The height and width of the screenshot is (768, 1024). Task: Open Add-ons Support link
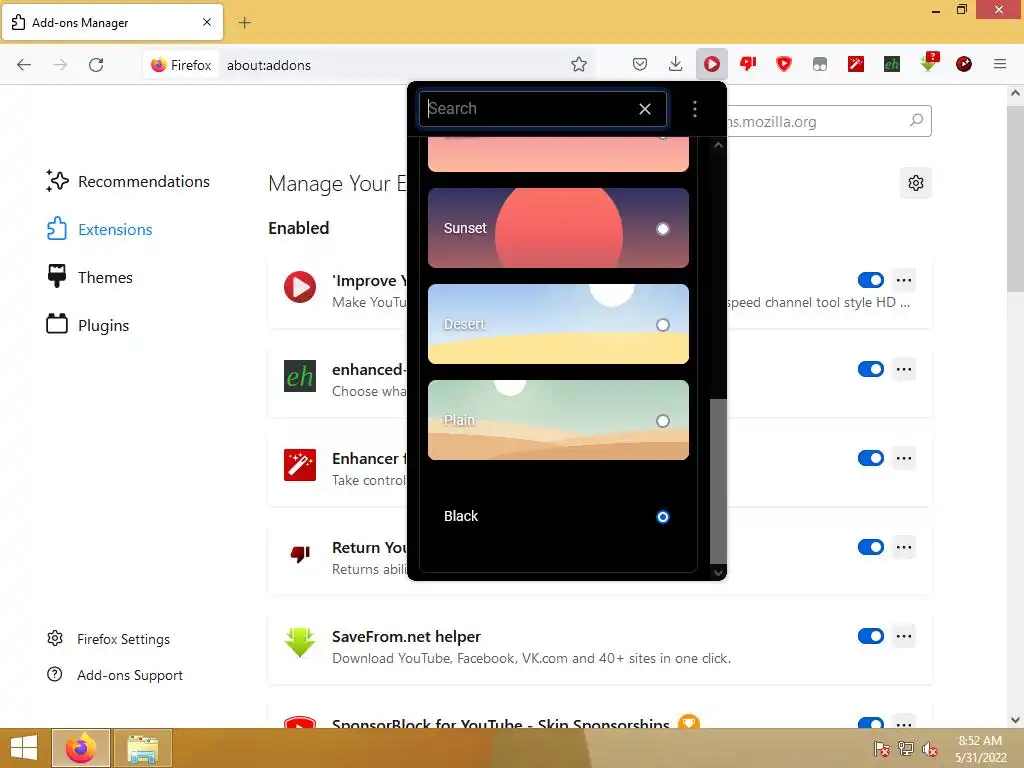pos(115,675)
